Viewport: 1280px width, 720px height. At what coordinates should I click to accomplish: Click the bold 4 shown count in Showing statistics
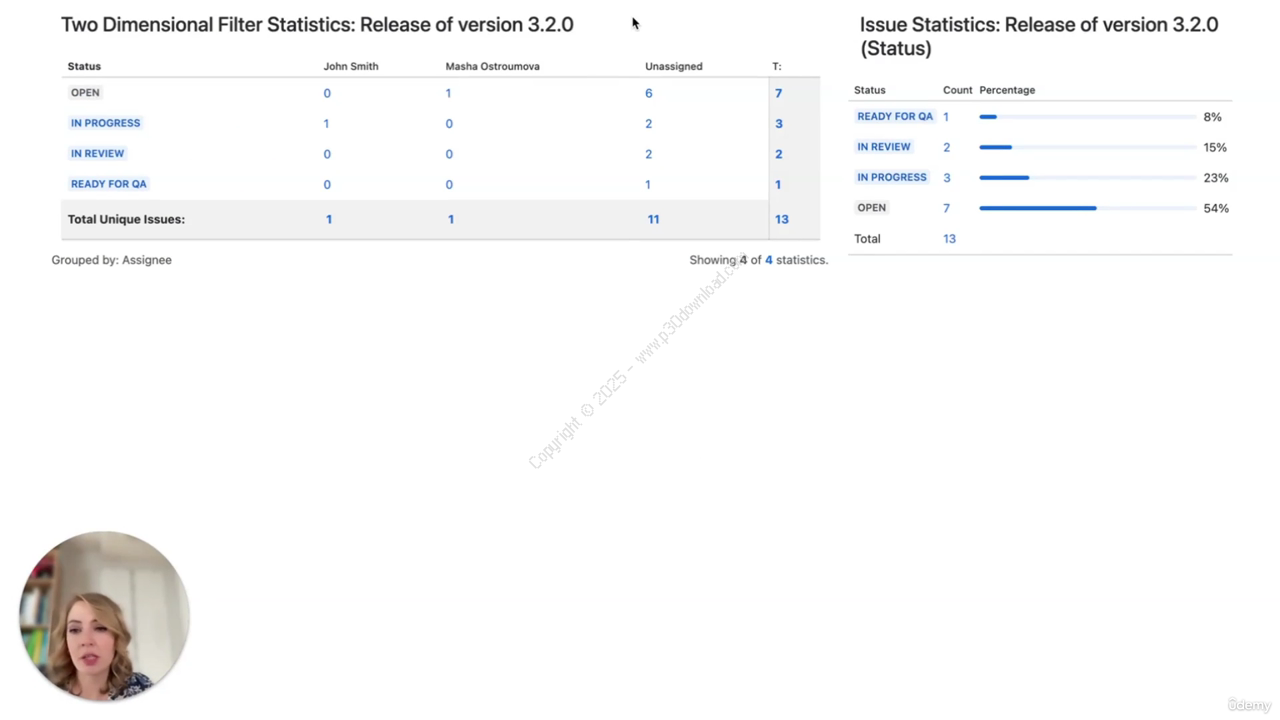pyautogui.click(x=743, y=260)
